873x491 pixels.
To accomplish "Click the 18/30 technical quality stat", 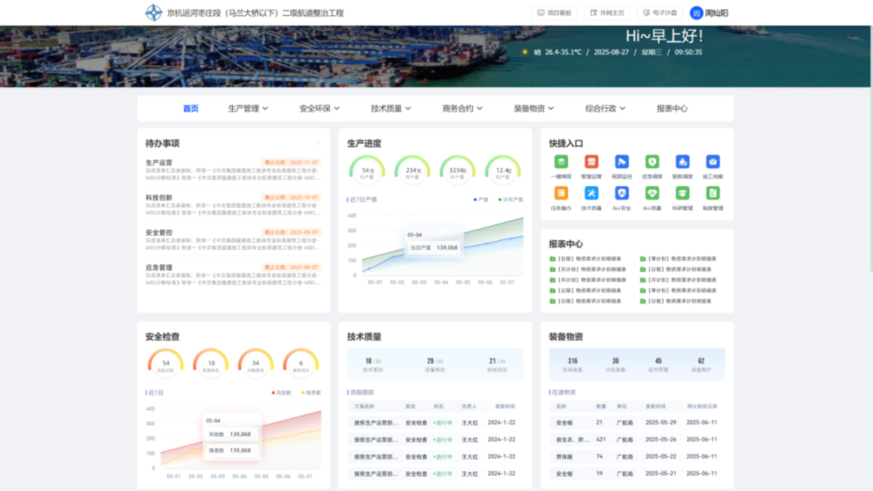I will [x=373, y=365].
